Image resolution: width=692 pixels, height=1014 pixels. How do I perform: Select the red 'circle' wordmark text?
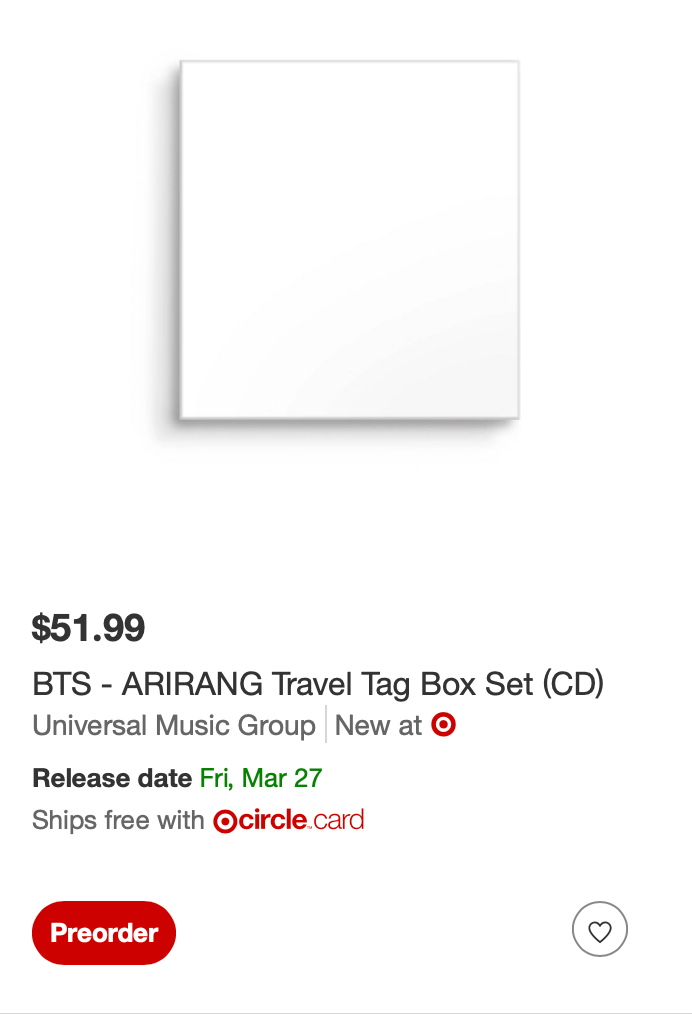pyautogui.click(x=271, y=821)
